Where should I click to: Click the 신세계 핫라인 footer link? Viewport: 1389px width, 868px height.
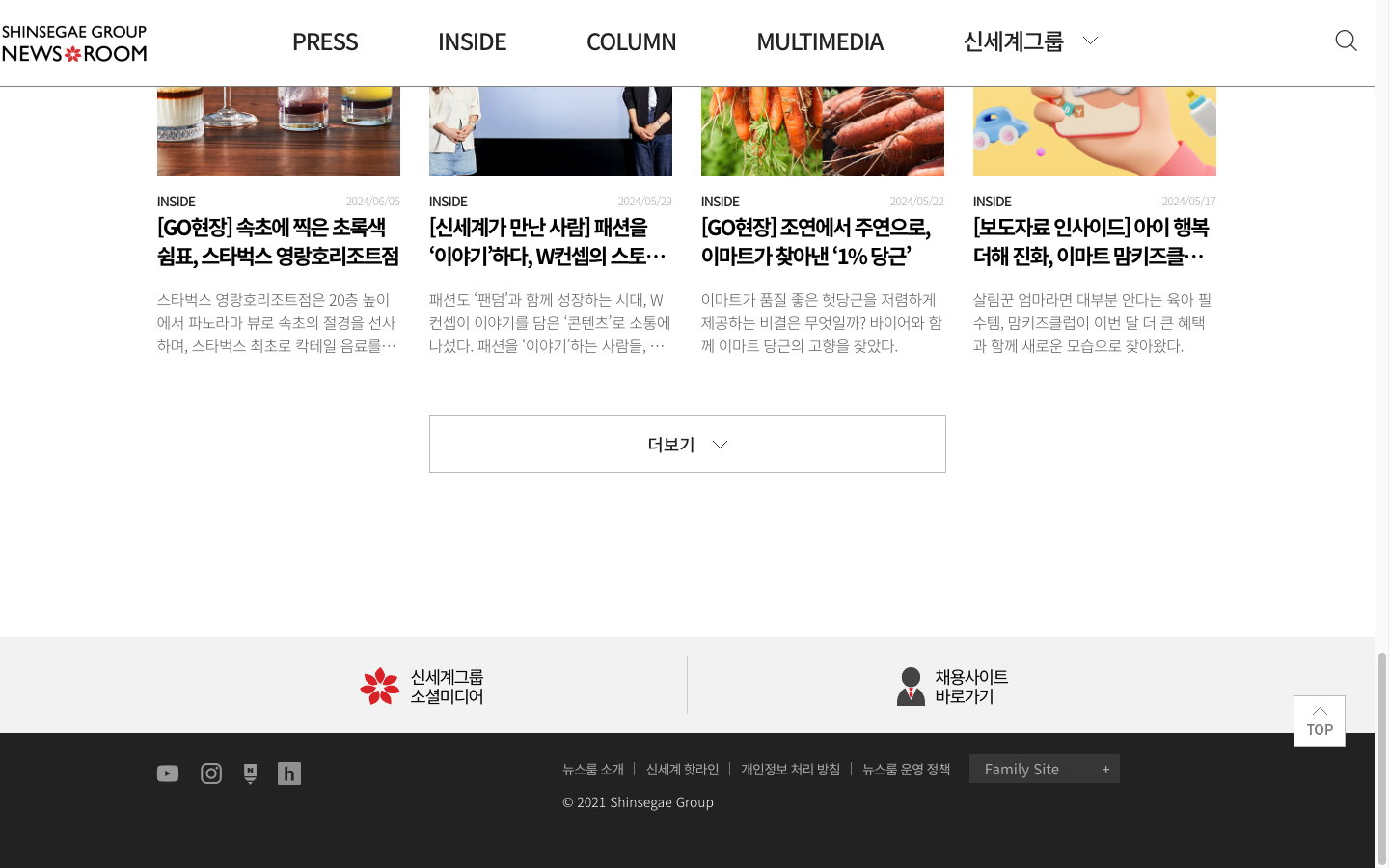[x=682, y=769]
